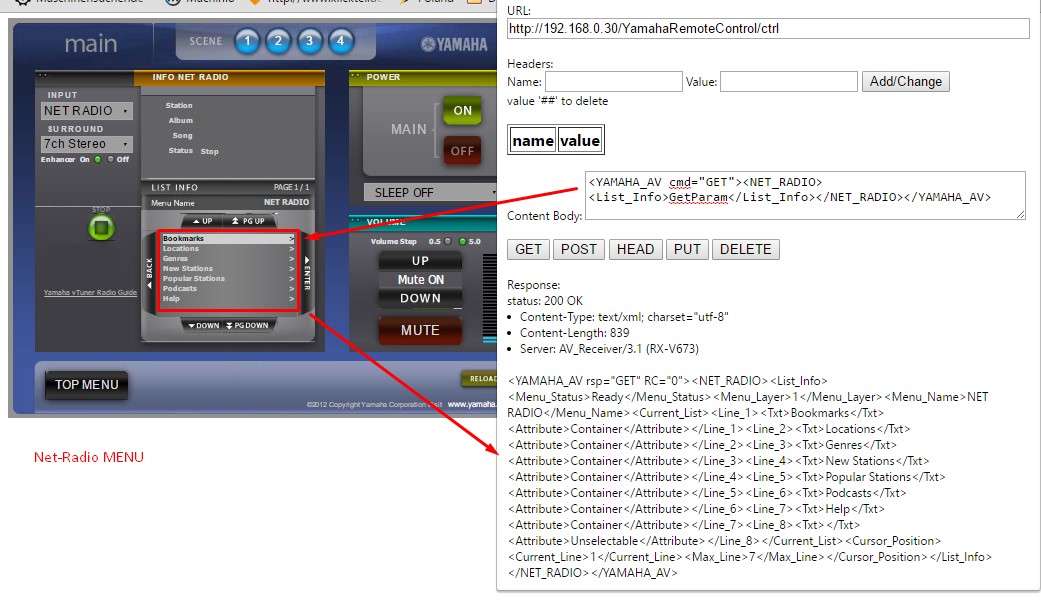
Task: Click the Content Body text area
Action: coord(805,195)
